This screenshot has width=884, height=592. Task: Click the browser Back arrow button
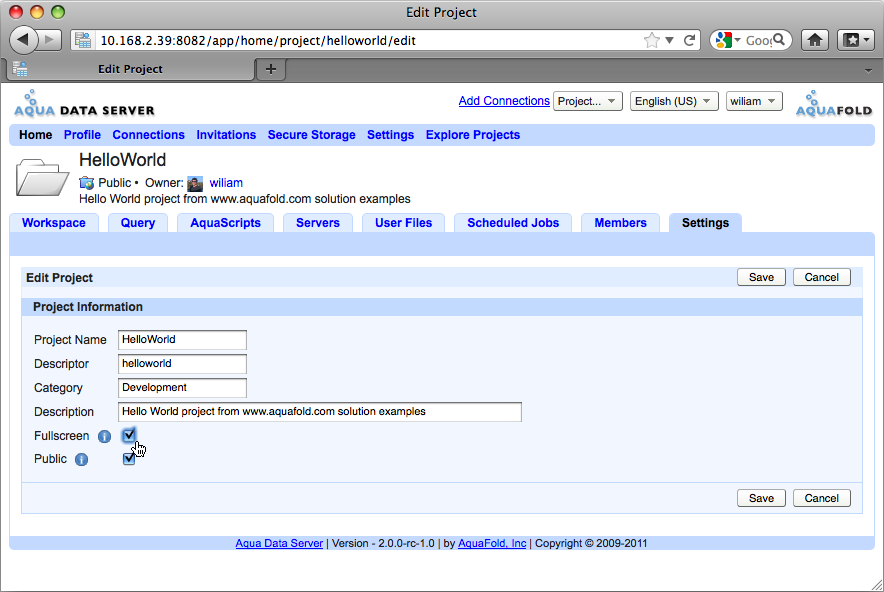pyautogui.click(x=23, y=40)
